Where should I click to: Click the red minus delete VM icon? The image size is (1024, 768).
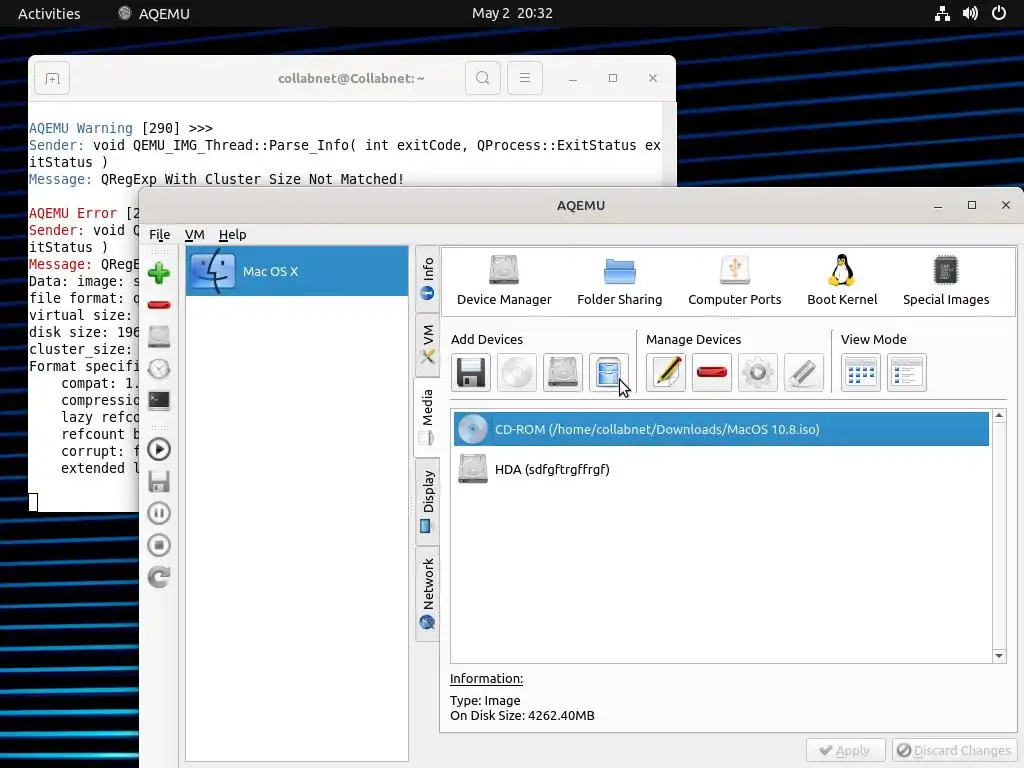coord(159,305)
